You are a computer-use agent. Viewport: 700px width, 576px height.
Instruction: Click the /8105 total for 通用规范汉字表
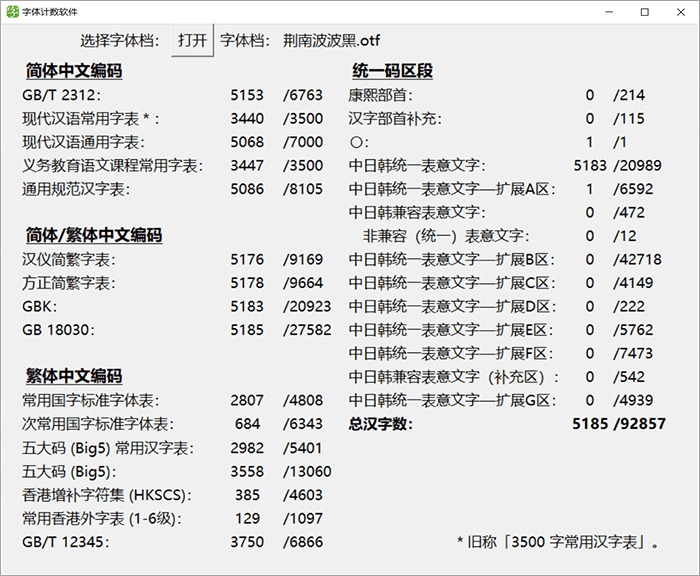point(303,189)
